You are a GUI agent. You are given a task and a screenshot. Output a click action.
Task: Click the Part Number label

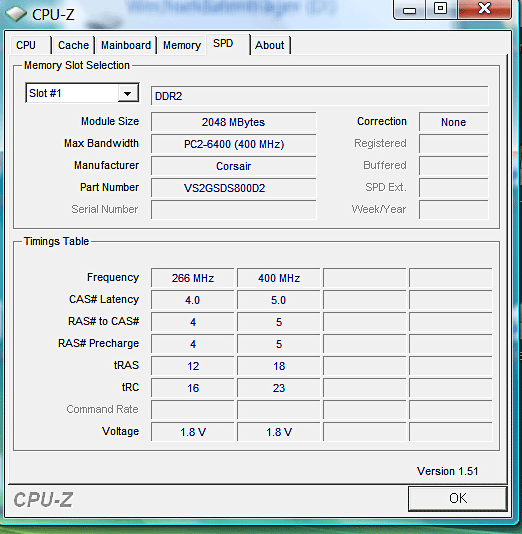(x=109, y=187)
